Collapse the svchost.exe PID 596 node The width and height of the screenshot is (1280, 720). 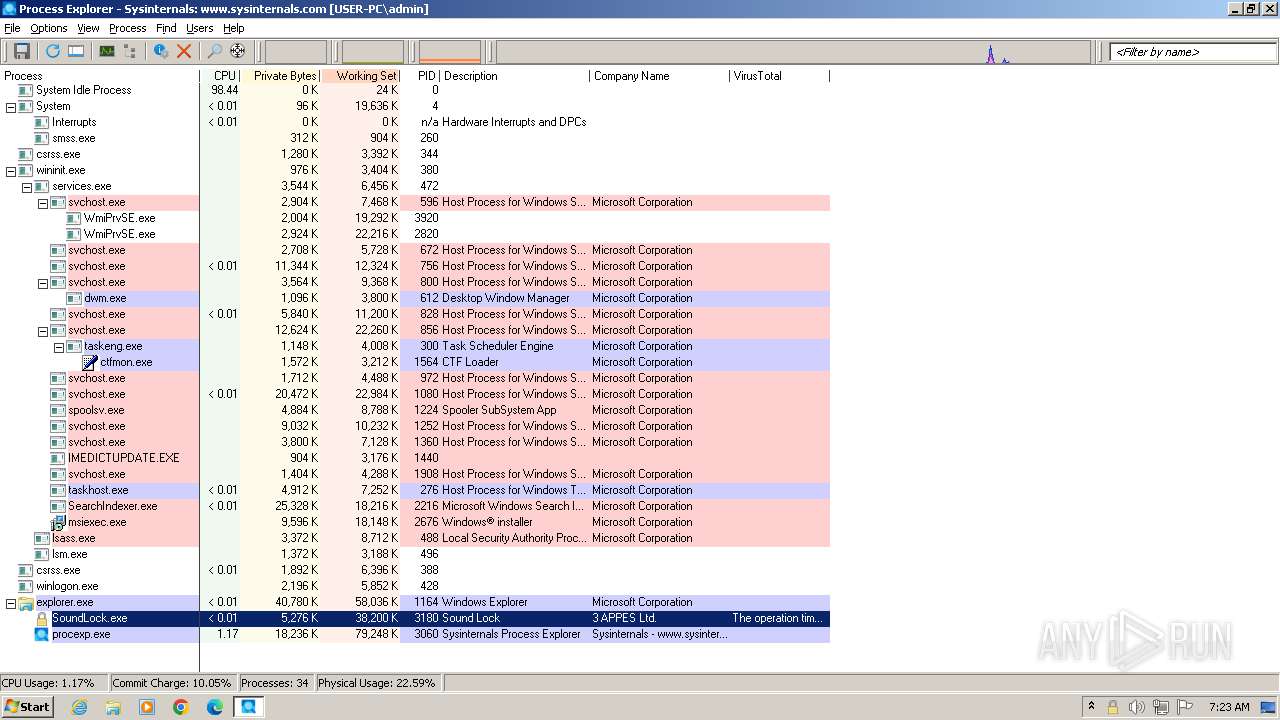tap(43, 202)
